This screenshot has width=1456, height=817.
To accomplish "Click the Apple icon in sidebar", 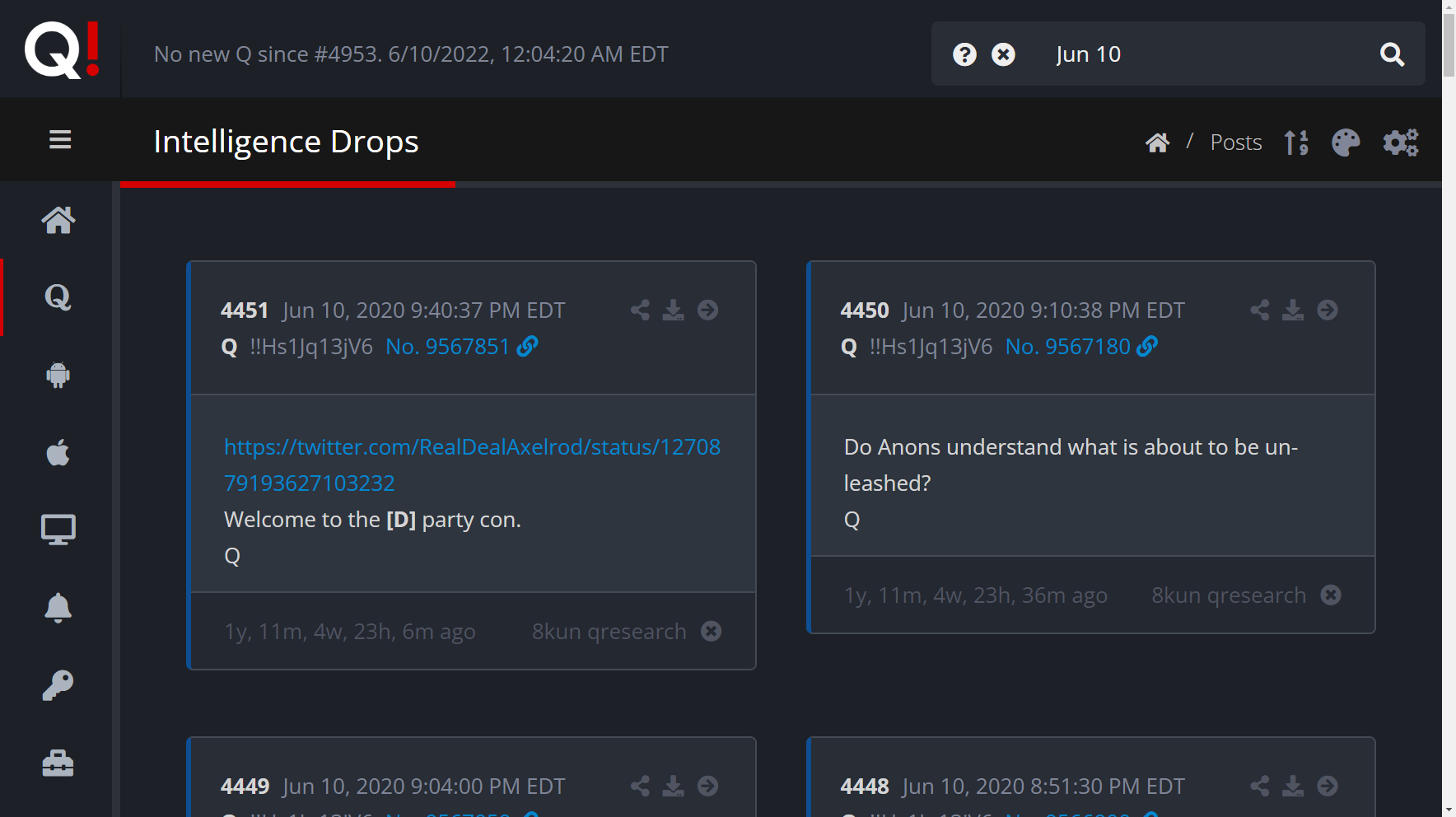I will (x=58, y=452).
